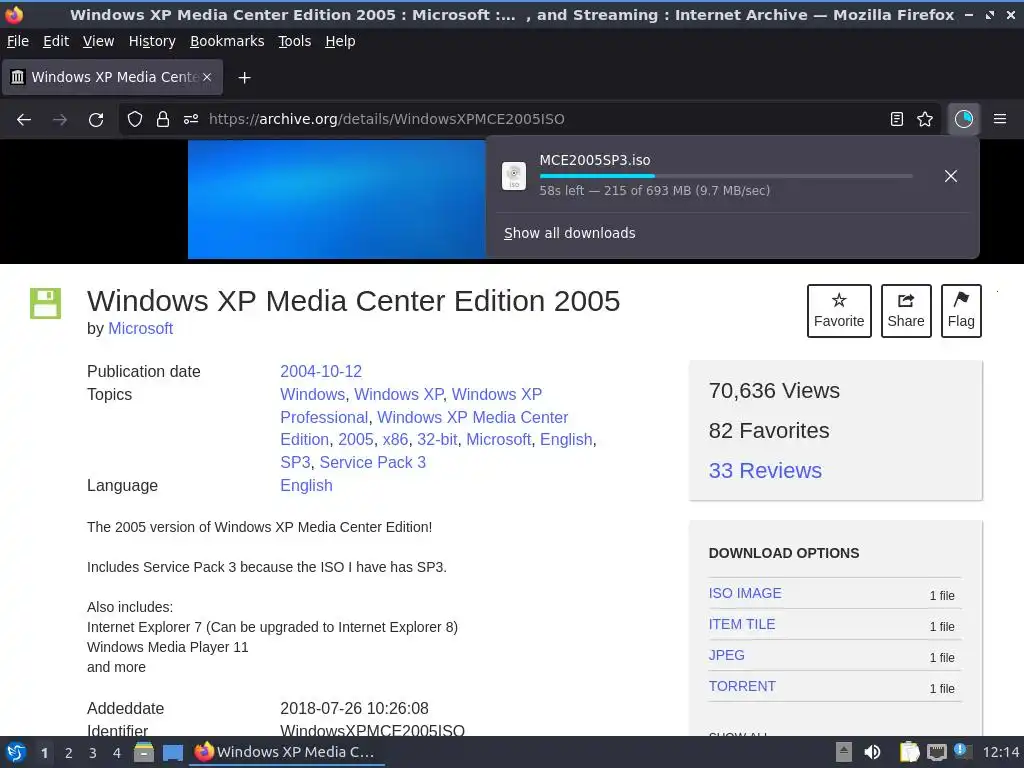Open the Microsoft author link
Screen dimensions: 1024x768
click(140, 328)
